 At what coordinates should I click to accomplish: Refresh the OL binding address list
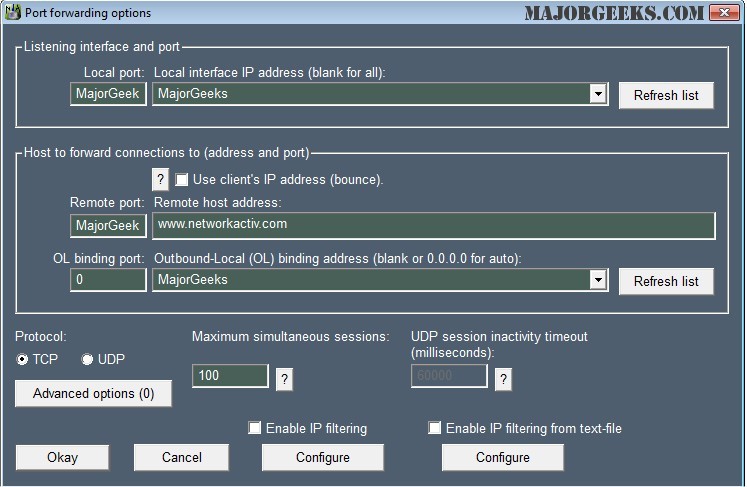[666, 281]
